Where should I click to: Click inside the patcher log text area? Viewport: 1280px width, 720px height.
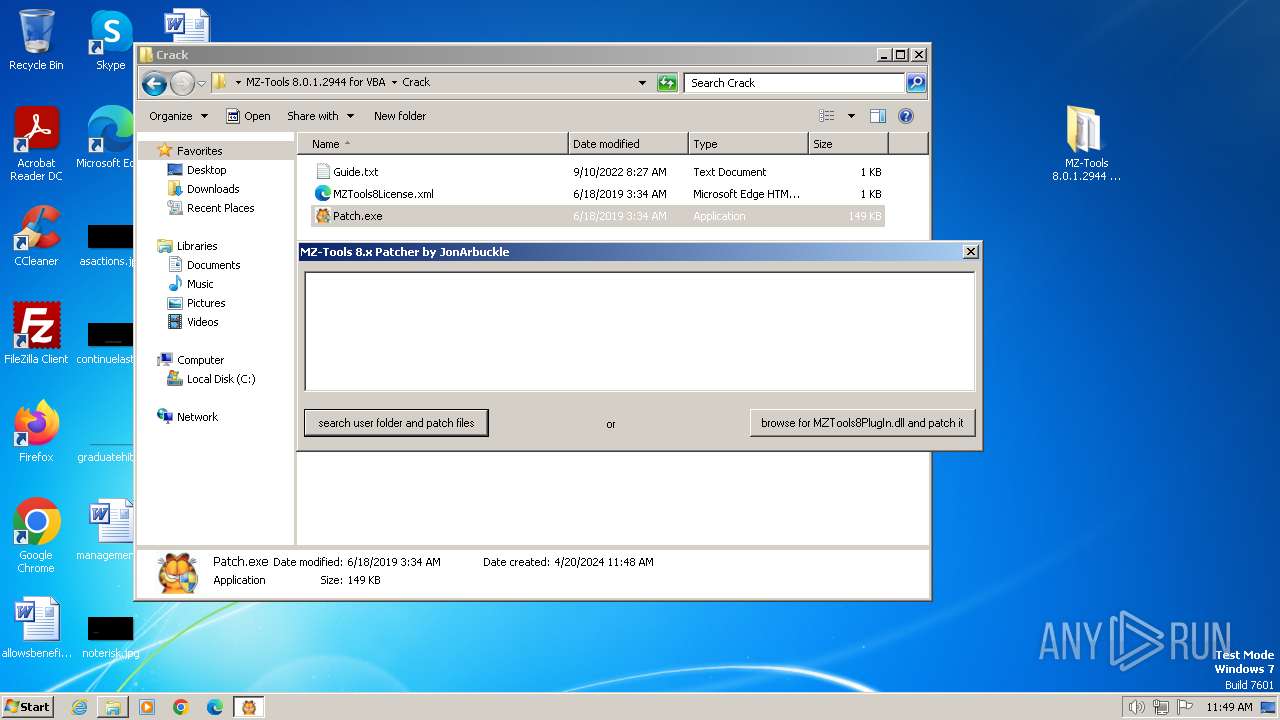[x=639, y=331]
